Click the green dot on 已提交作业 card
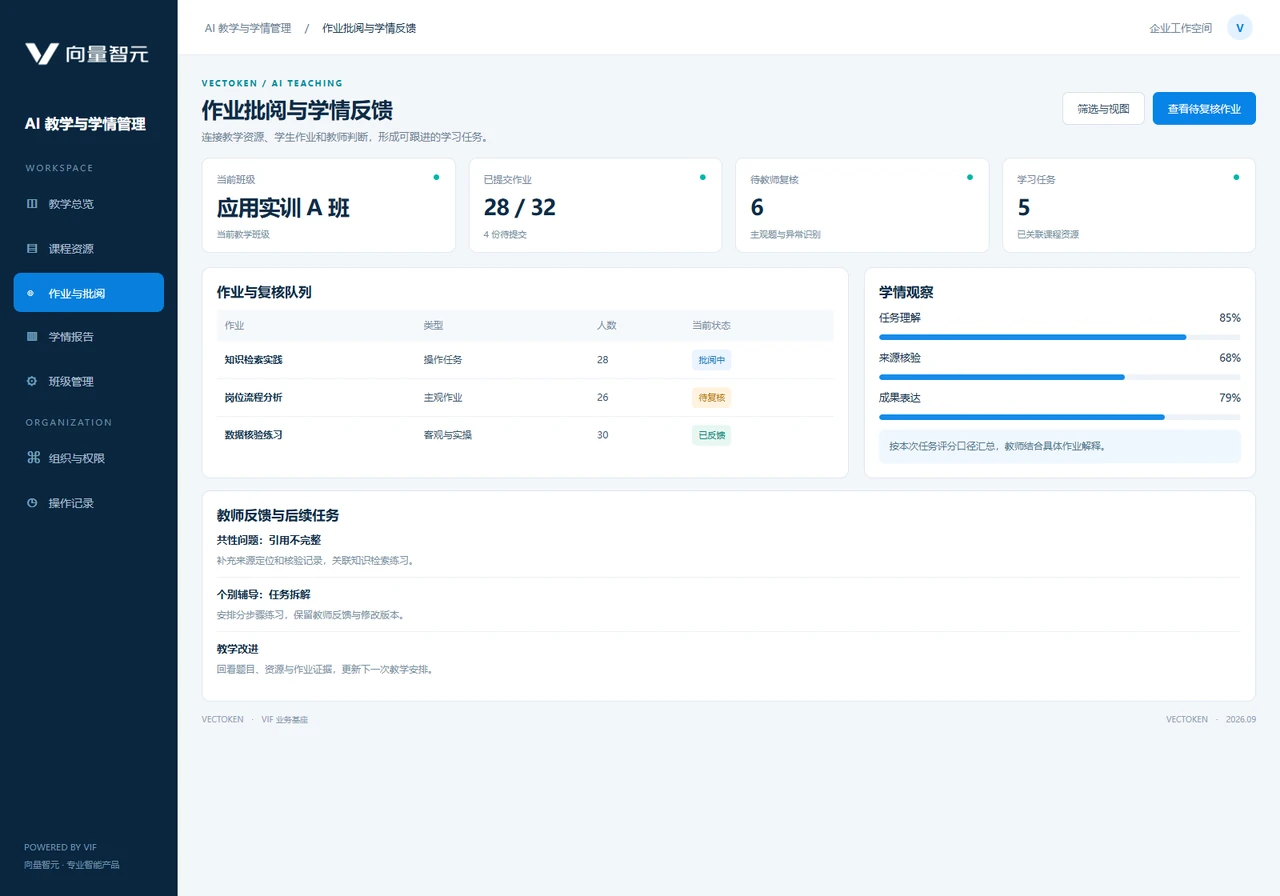1280x896 pixels. tap(703, 177)
